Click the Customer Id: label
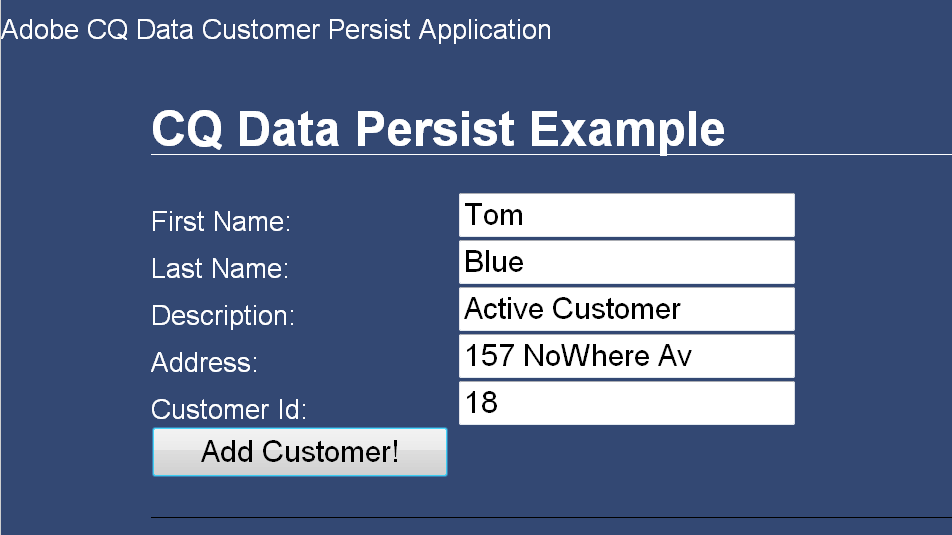 click(x=229, y=410)
